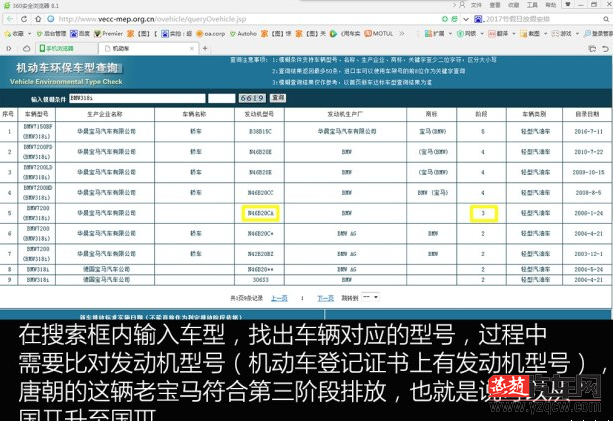Image resolution: width=613 pixels, height=421 pixels.
Task: Open the 收藏 menu in the top menu bar
Action: (x=513, y=5)
